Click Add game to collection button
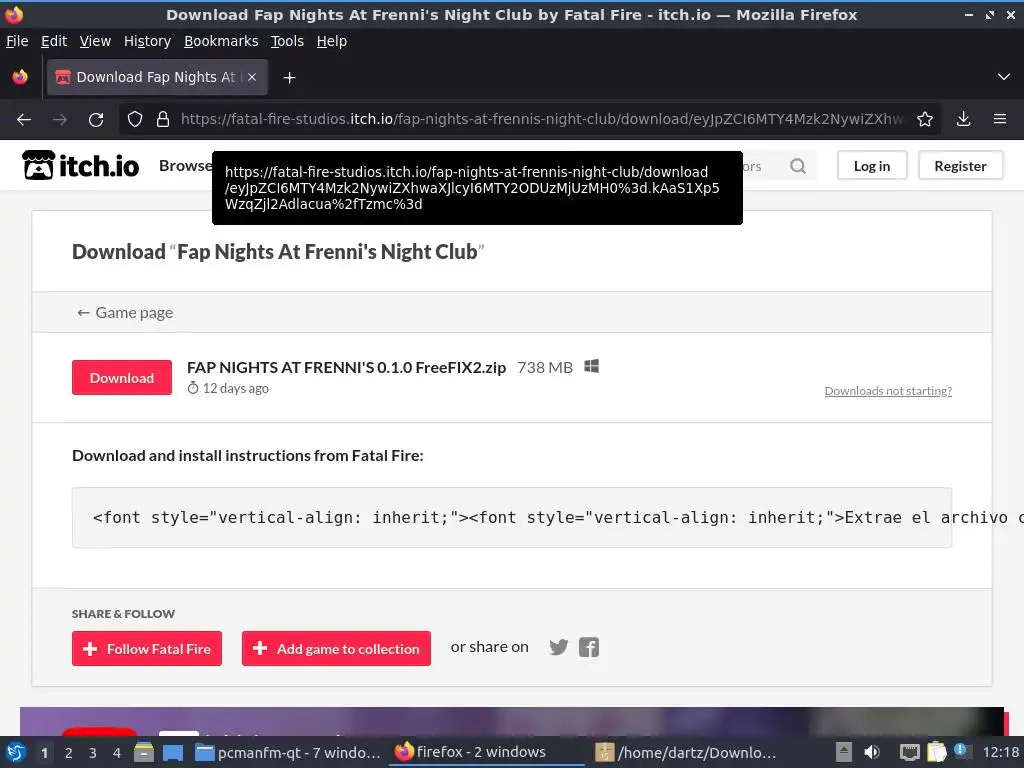 [x=336, y=648]
